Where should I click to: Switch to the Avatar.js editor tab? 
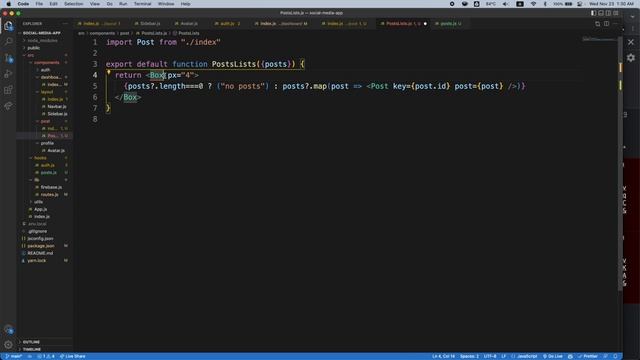pyautogui.click(x=186, y=24)
